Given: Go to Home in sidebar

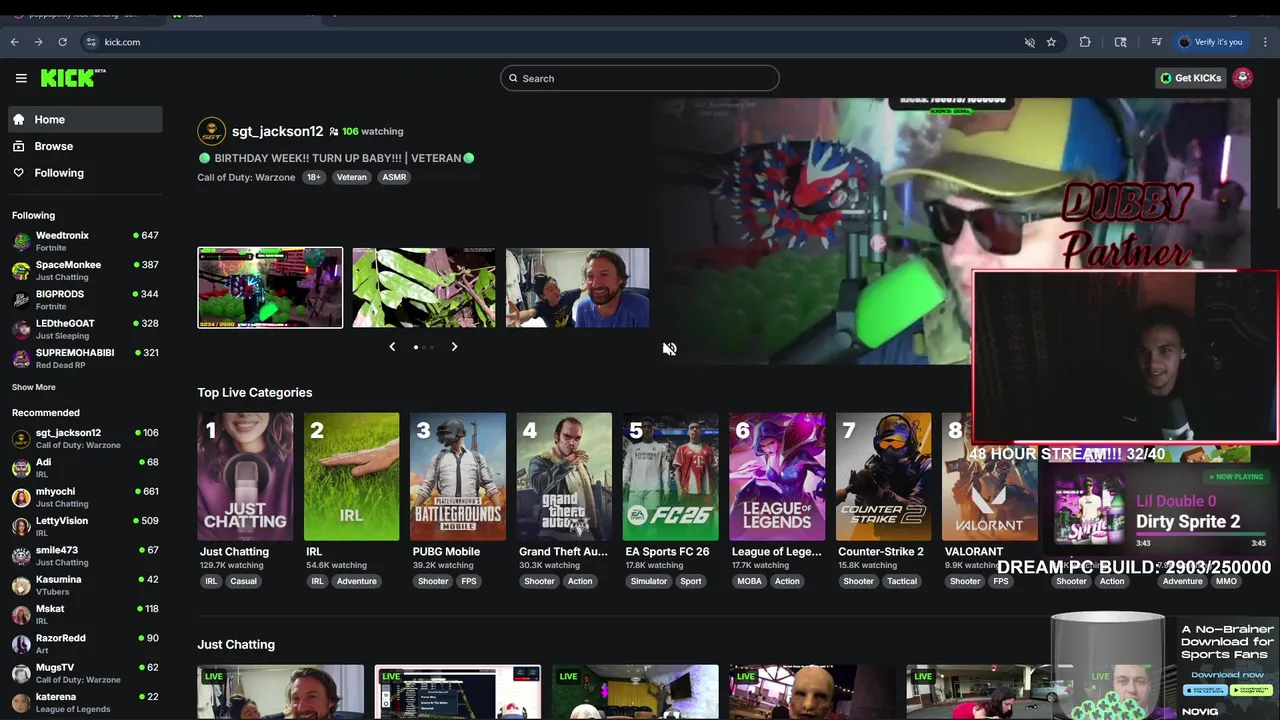Looking at the screenshot, I should 85,119.
